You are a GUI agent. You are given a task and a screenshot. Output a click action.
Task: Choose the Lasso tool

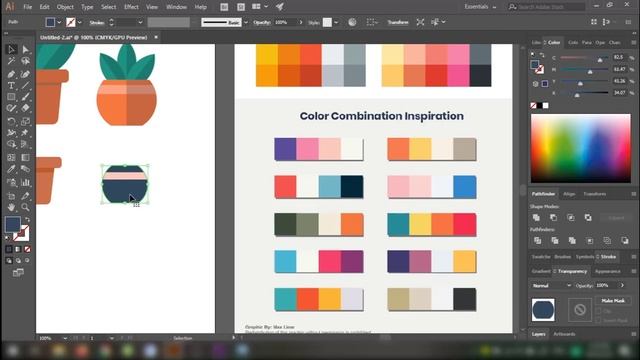click(x=25, y=61)
